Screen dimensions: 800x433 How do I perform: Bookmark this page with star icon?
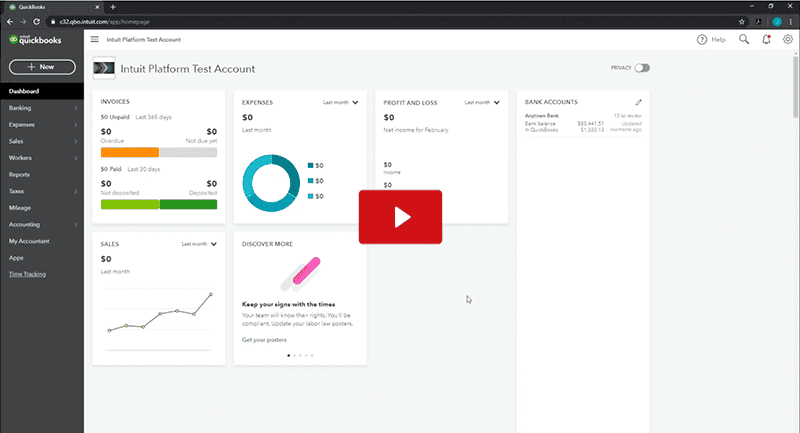coord(742,21)
